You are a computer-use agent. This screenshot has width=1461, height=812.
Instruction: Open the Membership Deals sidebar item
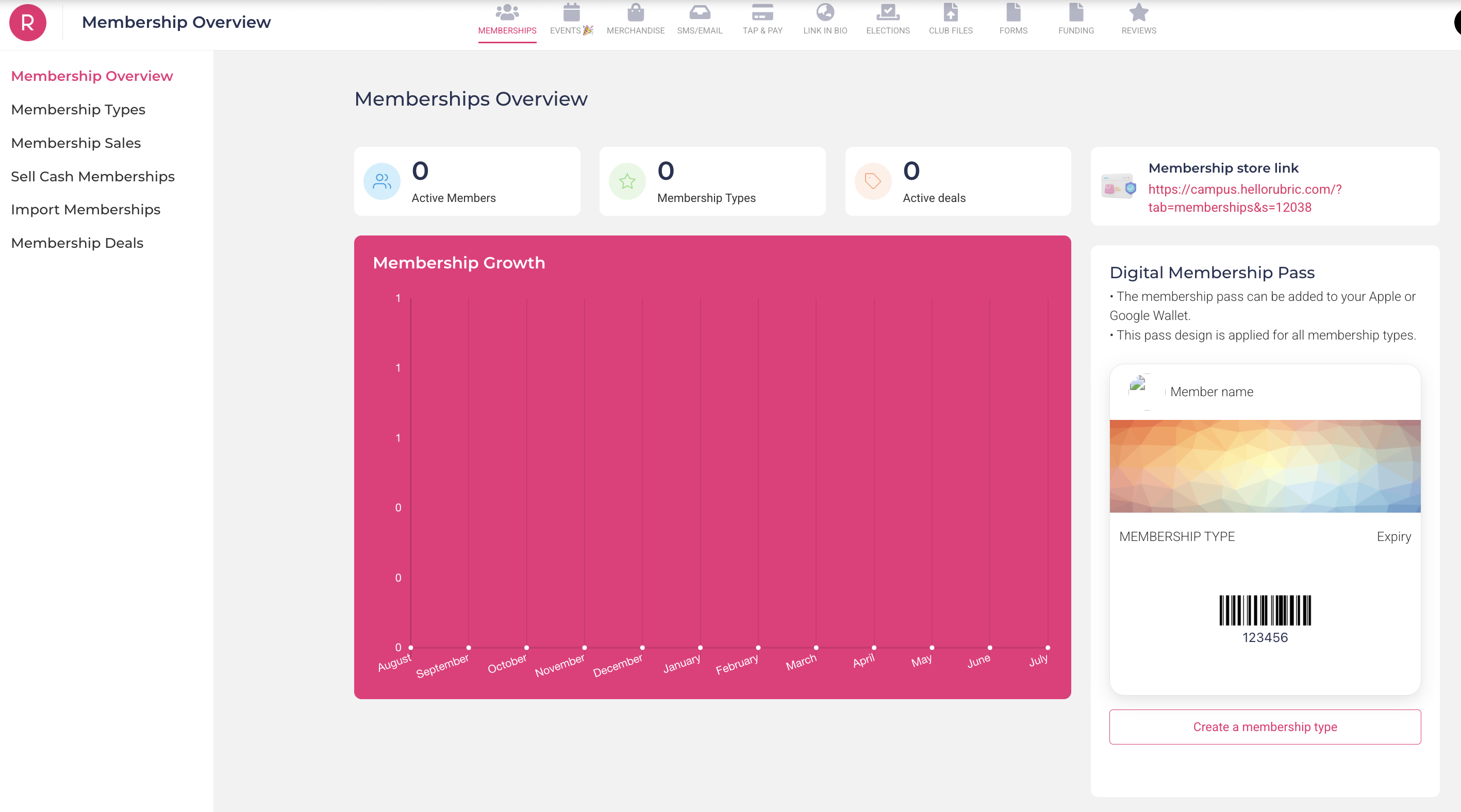click(x=77, y=243)
